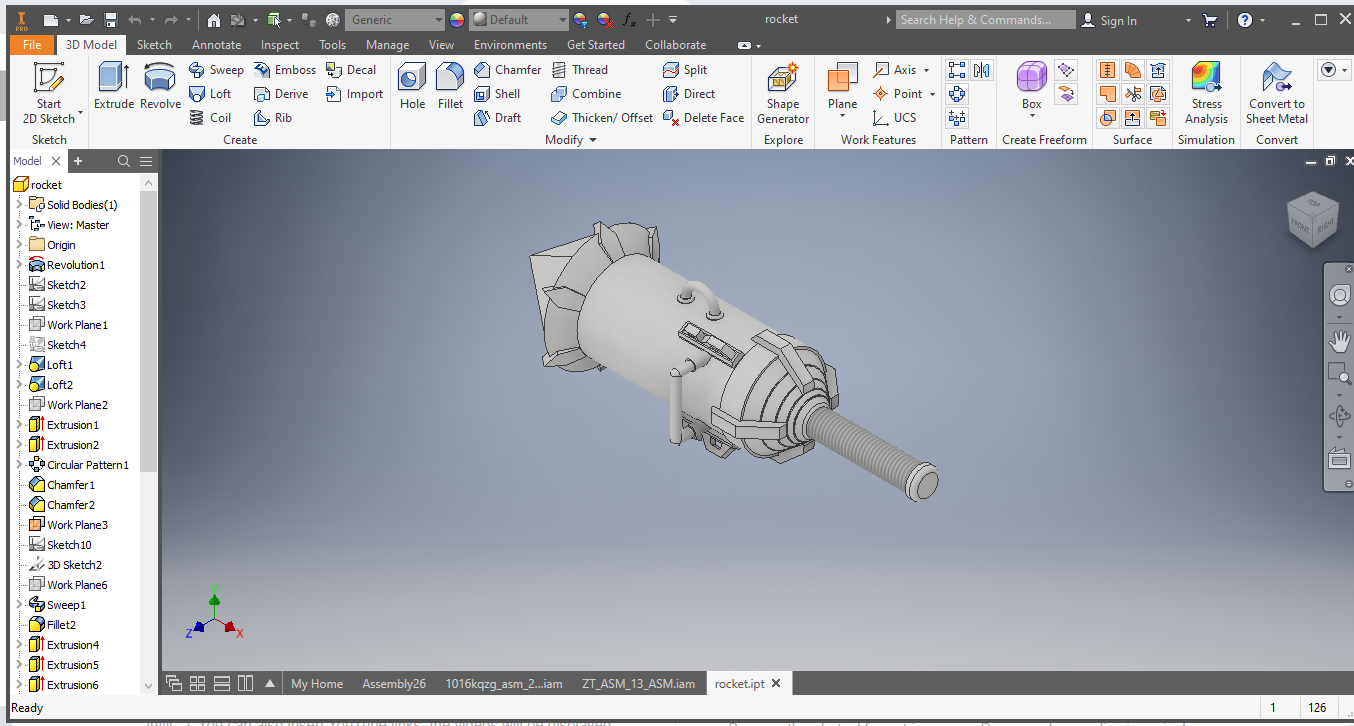
Task: Open the Generic material dropdown
Action: [440, 19]
